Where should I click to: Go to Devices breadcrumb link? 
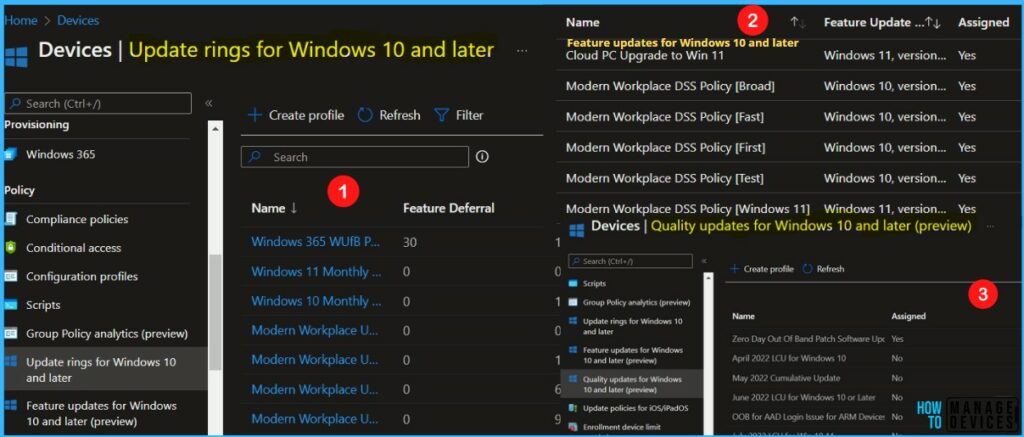point(78,20)
